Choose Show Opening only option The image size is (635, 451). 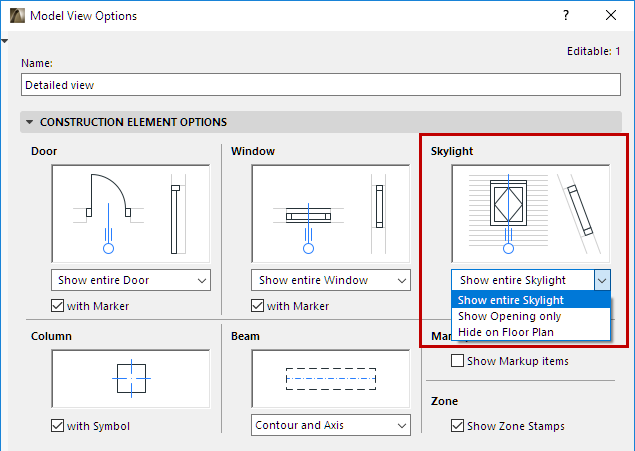click(531, 316)
